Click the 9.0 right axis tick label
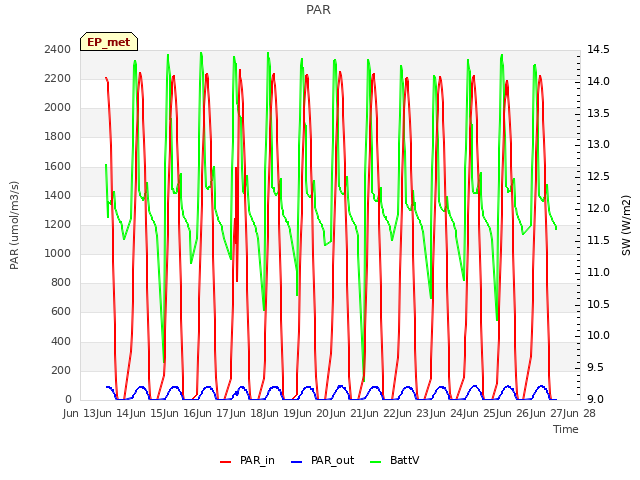The image size is (640, 480). pos(598,400)
